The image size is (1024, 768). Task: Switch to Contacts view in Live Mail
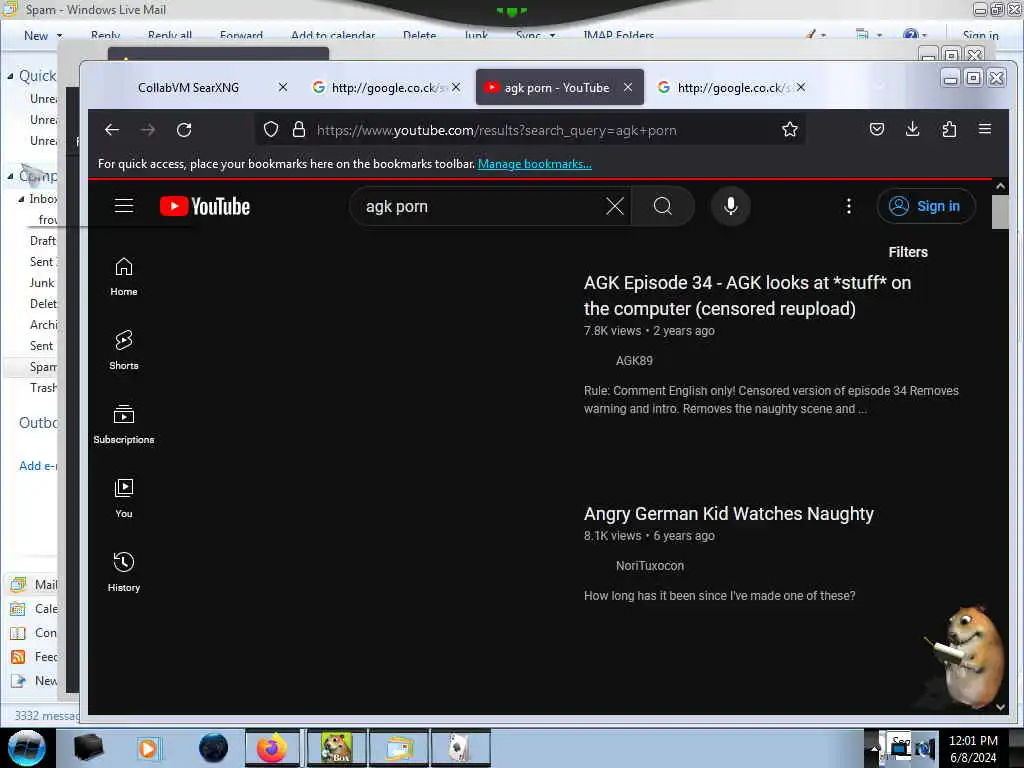34,633
